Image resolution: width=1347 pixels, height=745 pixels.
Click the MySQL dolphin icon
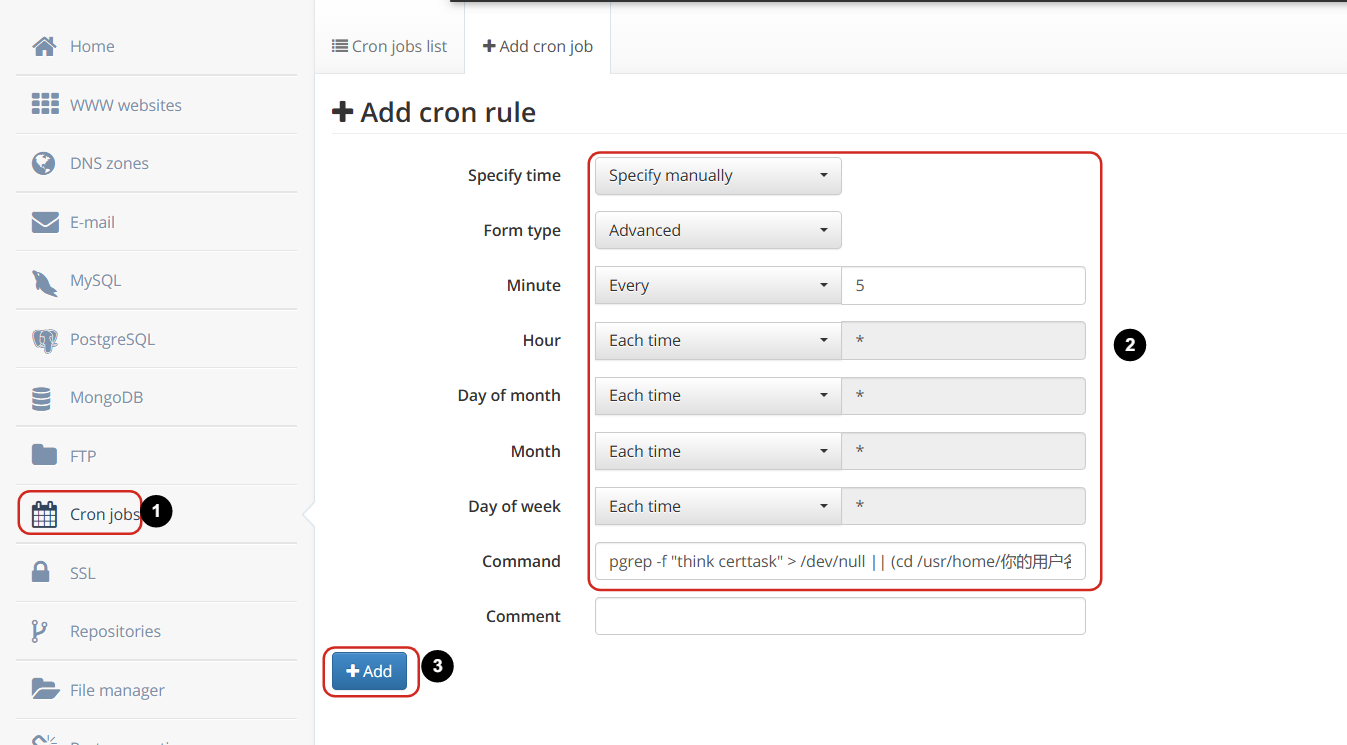tap(44, 281)
